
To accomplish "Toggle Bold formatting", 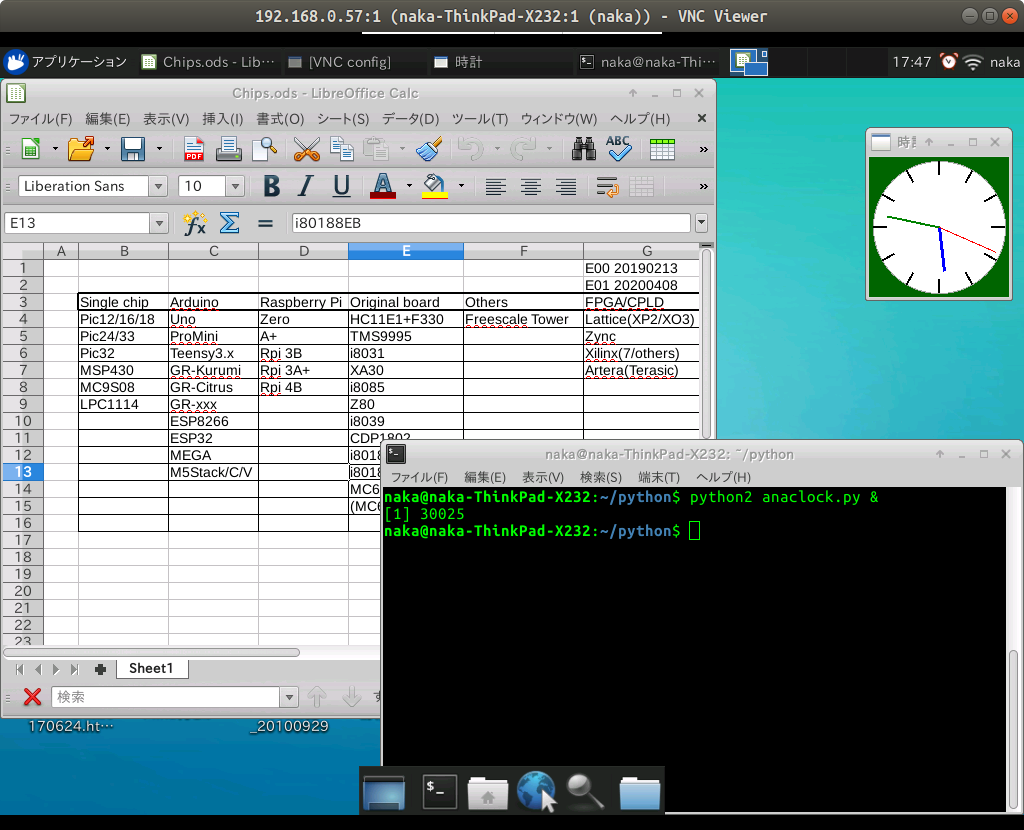I will [272, 187].
